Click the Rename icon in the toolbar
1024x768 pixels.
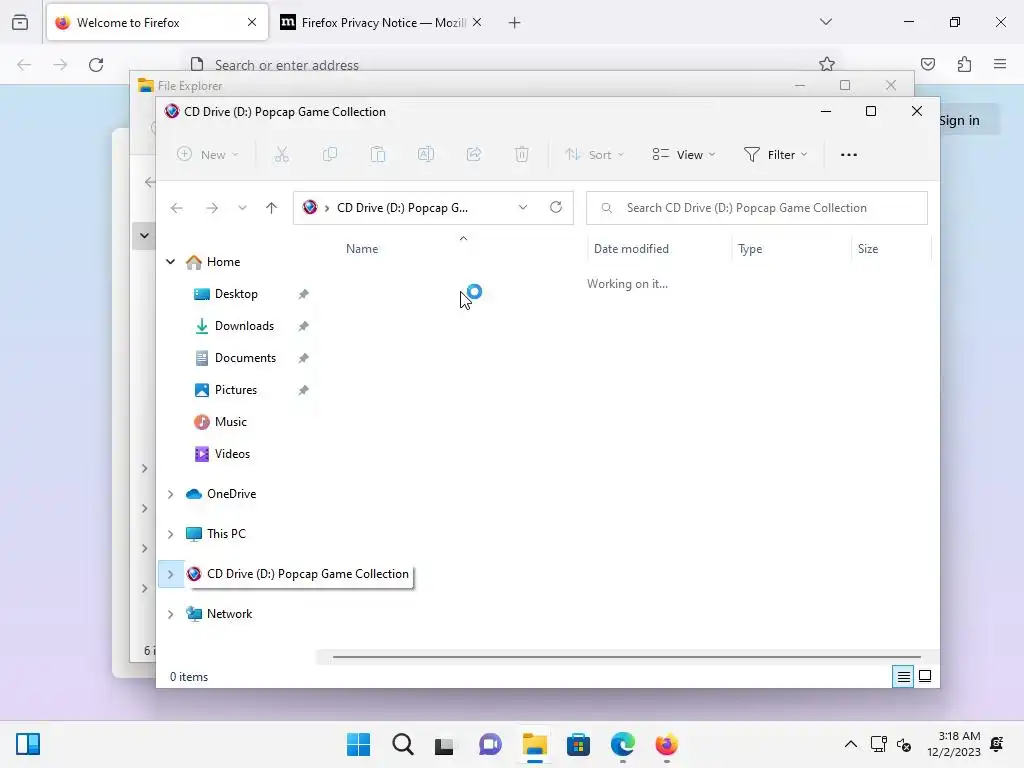coord(426,155)
